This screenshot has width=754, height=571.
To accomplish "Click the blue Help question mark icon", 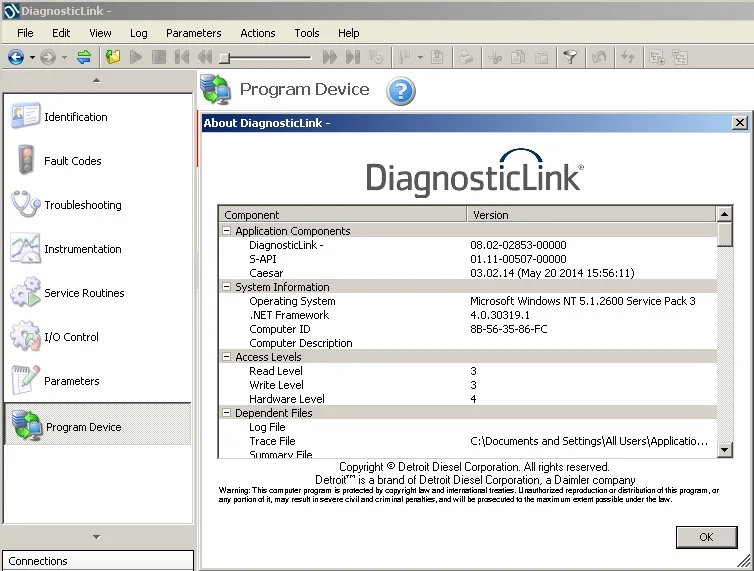I will click(401, 91).
